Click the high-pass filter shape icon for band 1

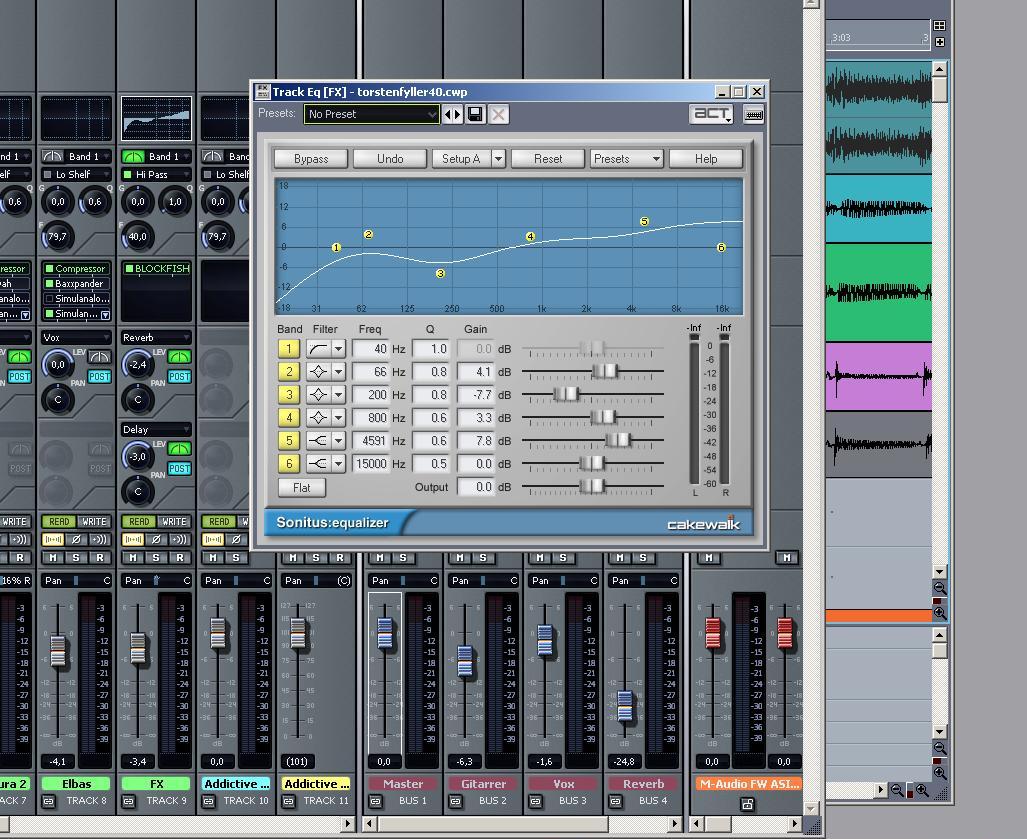[x=318, y=349]
